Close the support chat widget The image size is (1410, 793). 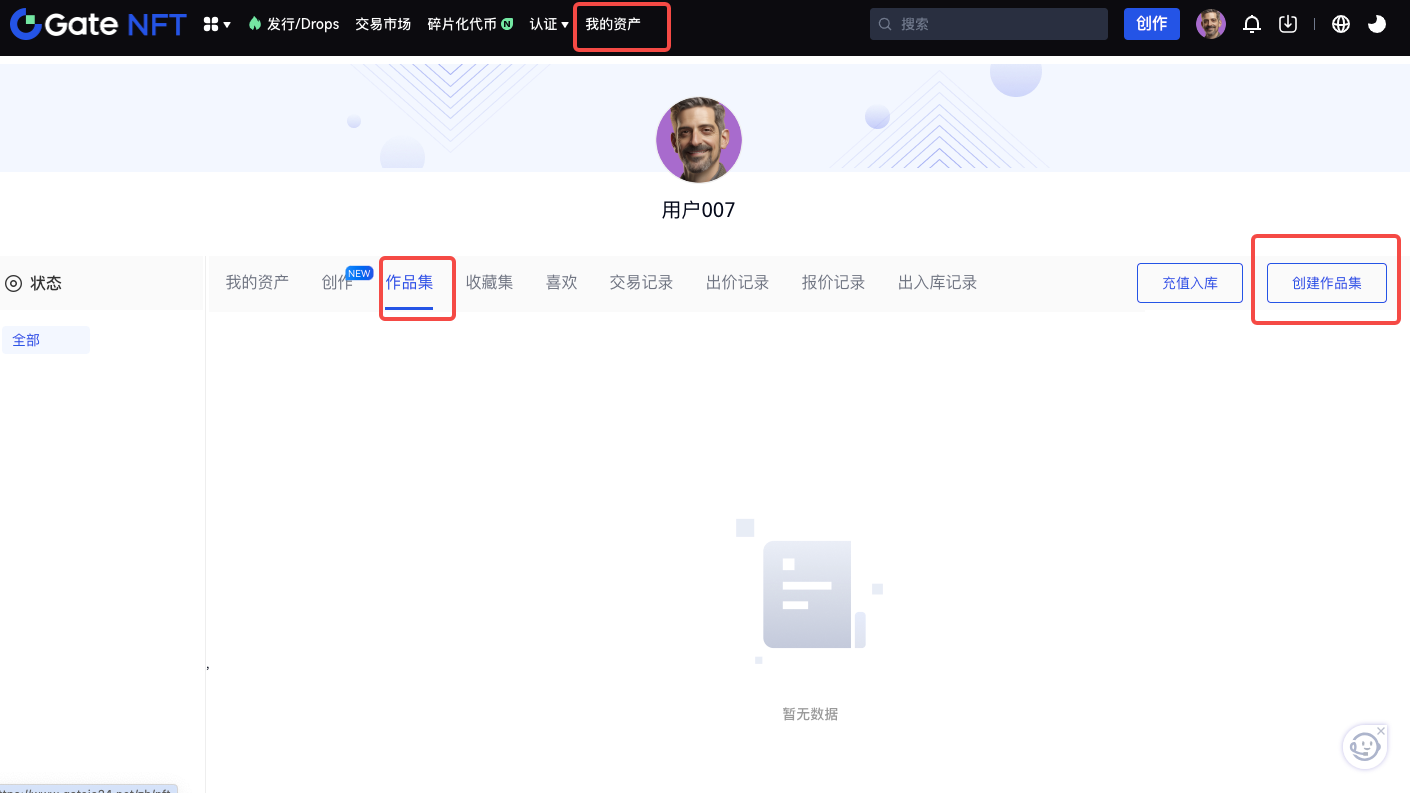1381,731
